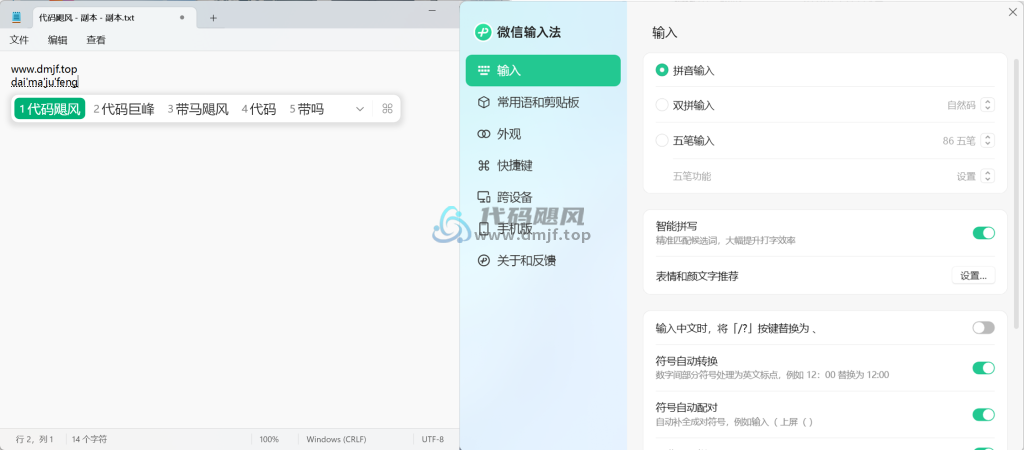1024x450 pixels.
Task: Select 五笔输入 radio button
Action: (x=662, y=140)
